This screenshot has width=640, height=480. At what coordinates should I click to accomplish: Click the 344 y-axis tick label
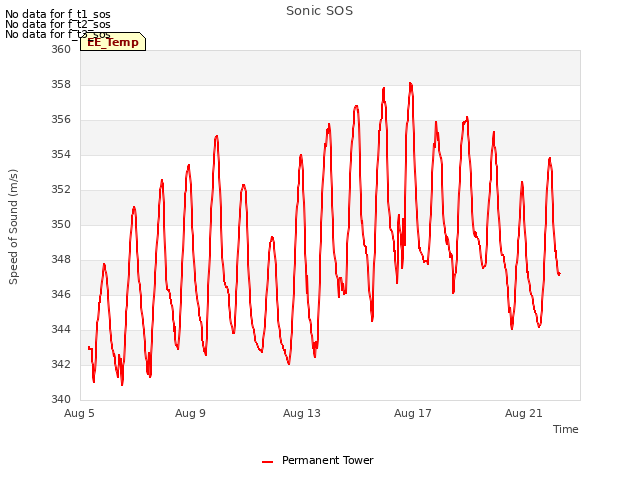(61, 329)
